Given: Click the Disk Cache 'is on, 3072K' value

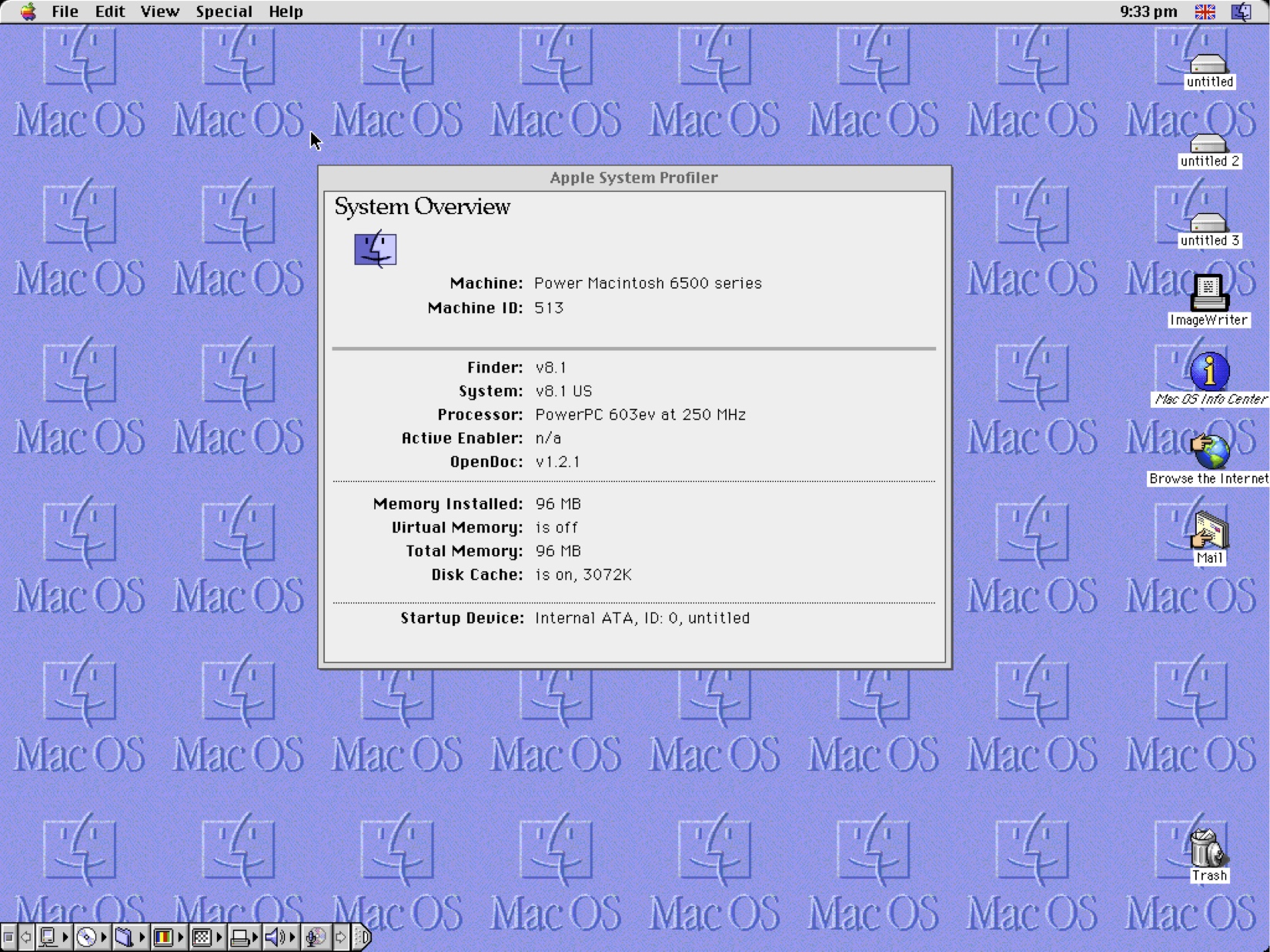Looking at the screenshot, I should pos(583,575).
